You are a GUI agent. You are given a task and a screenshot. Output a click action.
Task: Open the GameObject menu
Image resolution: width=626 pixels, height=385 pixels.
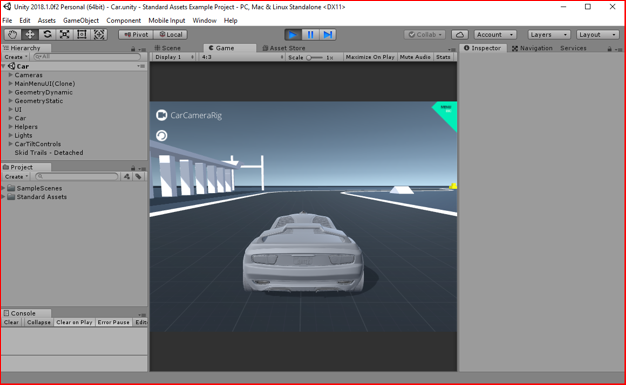[81, 20]
